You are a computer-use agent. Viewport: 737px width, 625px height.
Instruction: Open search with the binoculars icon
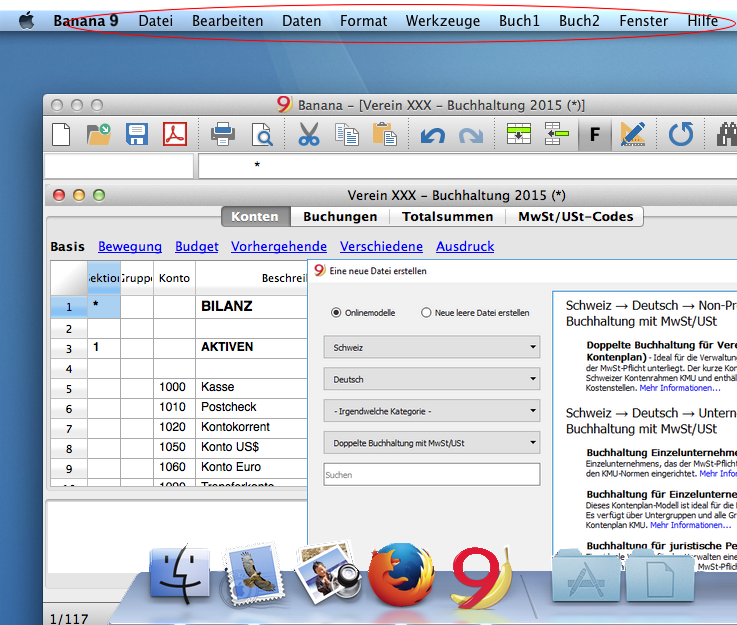[x=727, y=135]
